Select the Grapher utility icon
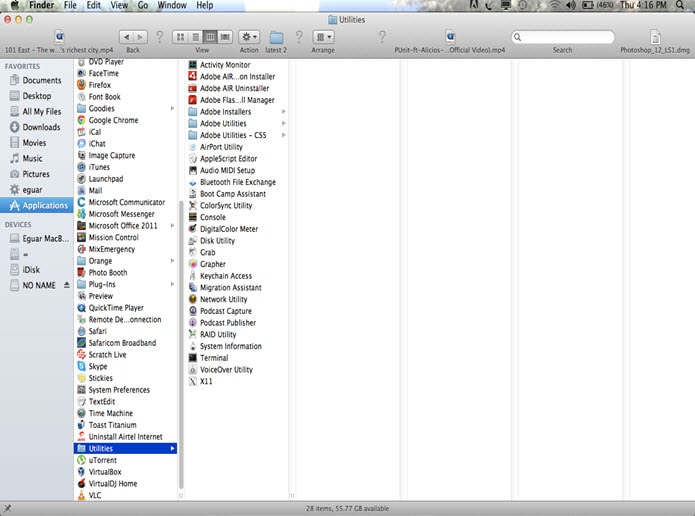 coord(192,264)
